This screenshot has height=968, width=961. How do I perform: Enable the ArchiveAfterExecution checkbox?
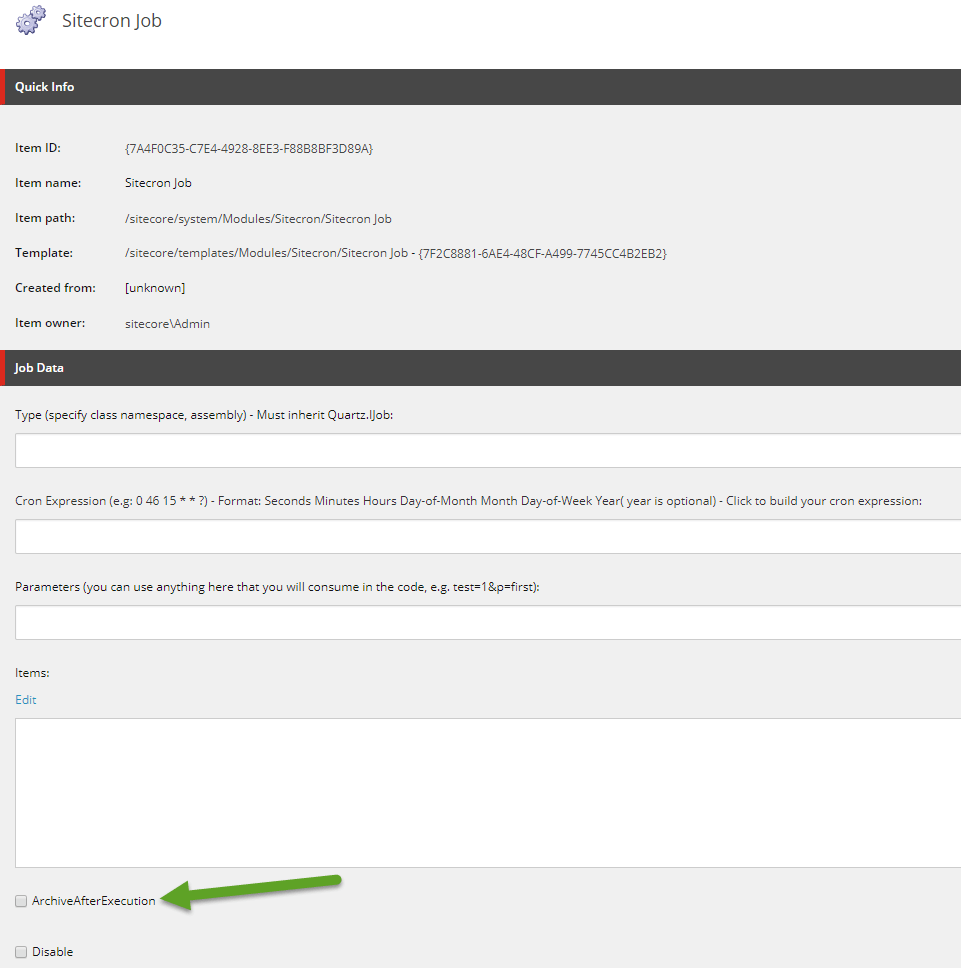coord(21,901)
